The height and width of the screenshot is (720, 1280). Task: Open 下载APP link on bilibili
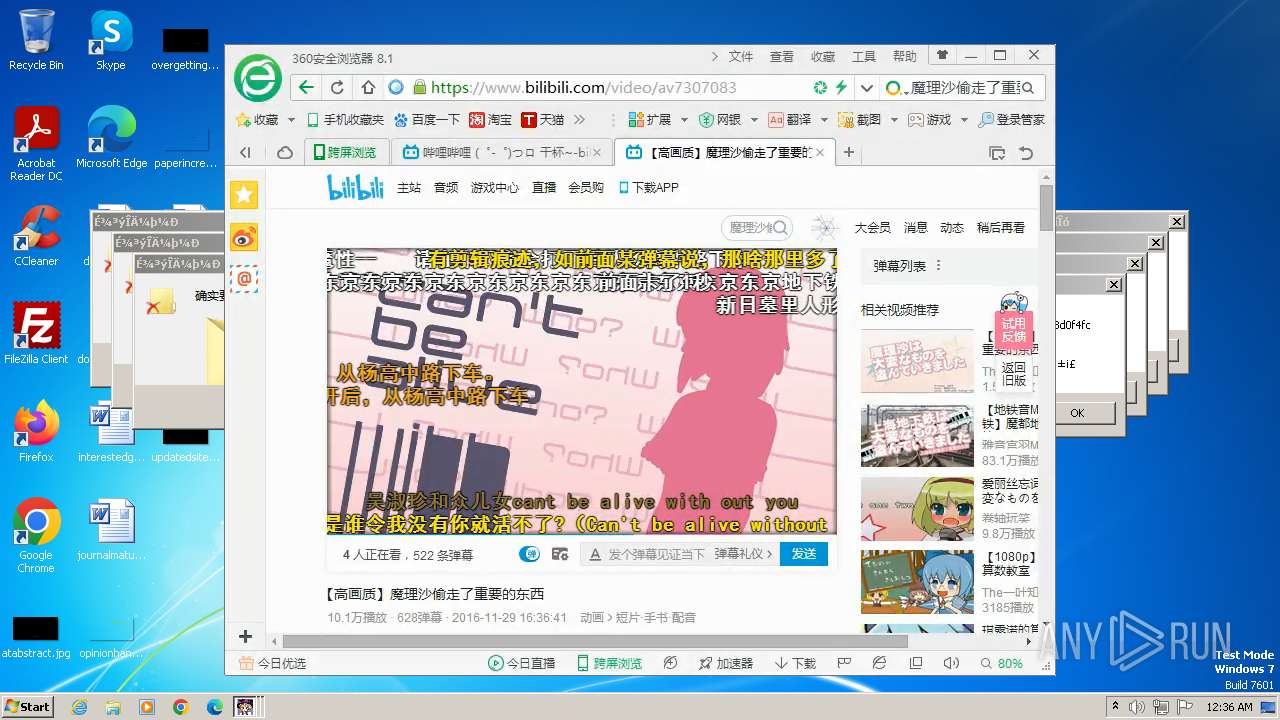click(x=649, y=187)
